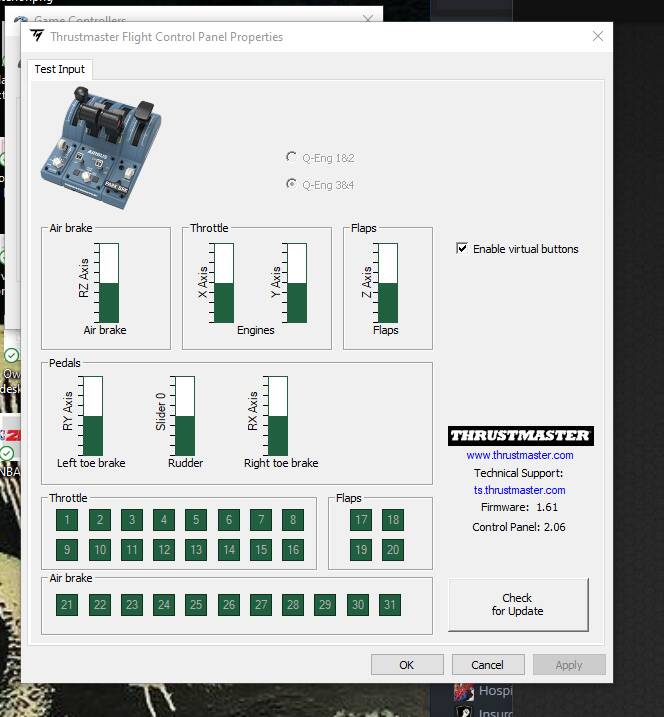Click the Cancel button

coord(487,665)
